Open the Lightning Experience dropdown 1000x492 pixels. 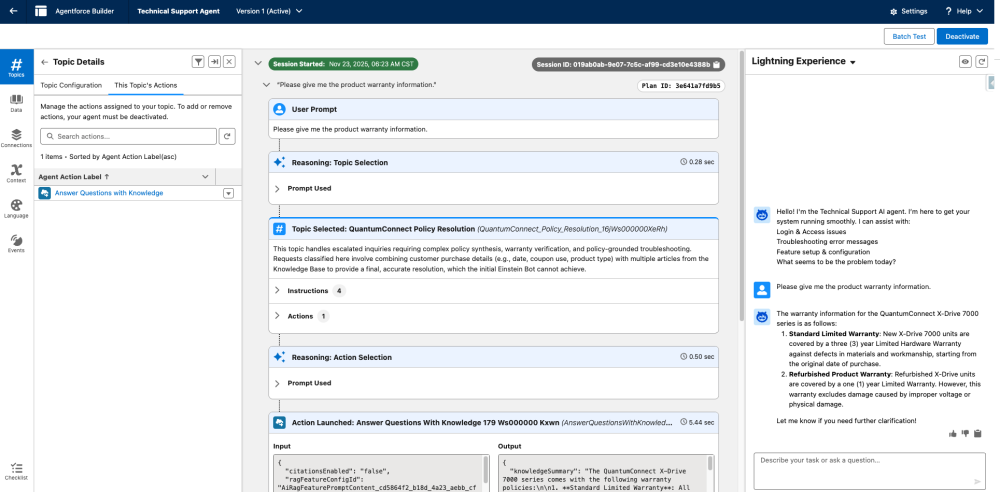point(853,62)
